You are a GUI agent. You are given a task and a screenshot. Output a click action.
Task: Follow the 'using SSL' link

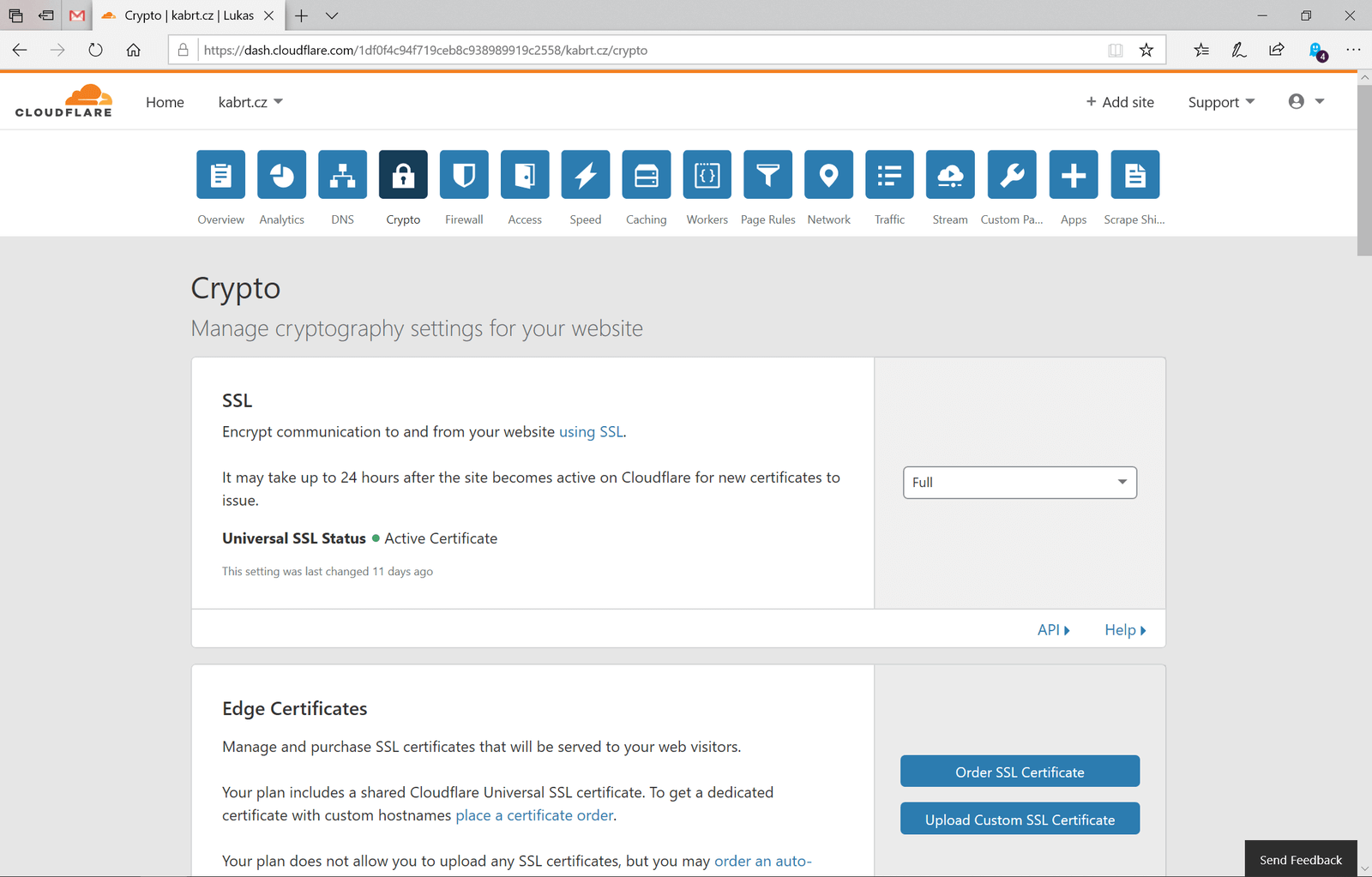tap(591, 432)
